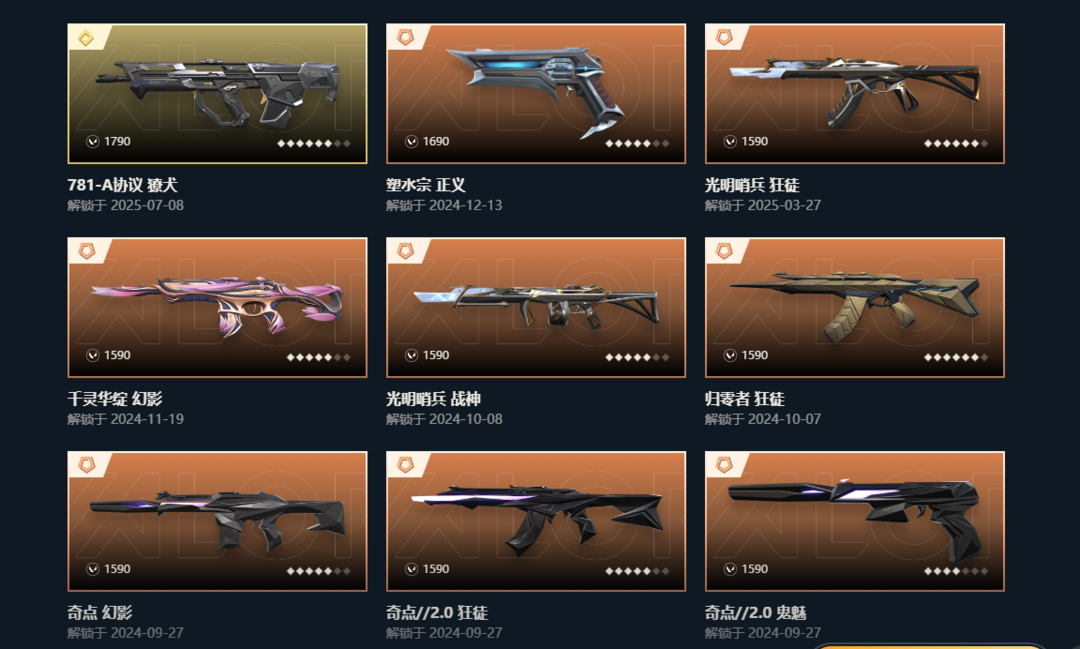1080x649 pixels.
Task: Click the gold tier badge on 781-A协议 獠犬
Action: (86, 38)
